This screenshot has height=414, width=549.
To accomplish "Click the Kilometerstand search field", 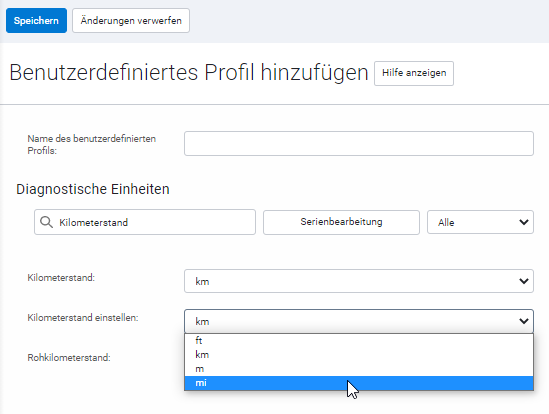I will click(145, 222).
